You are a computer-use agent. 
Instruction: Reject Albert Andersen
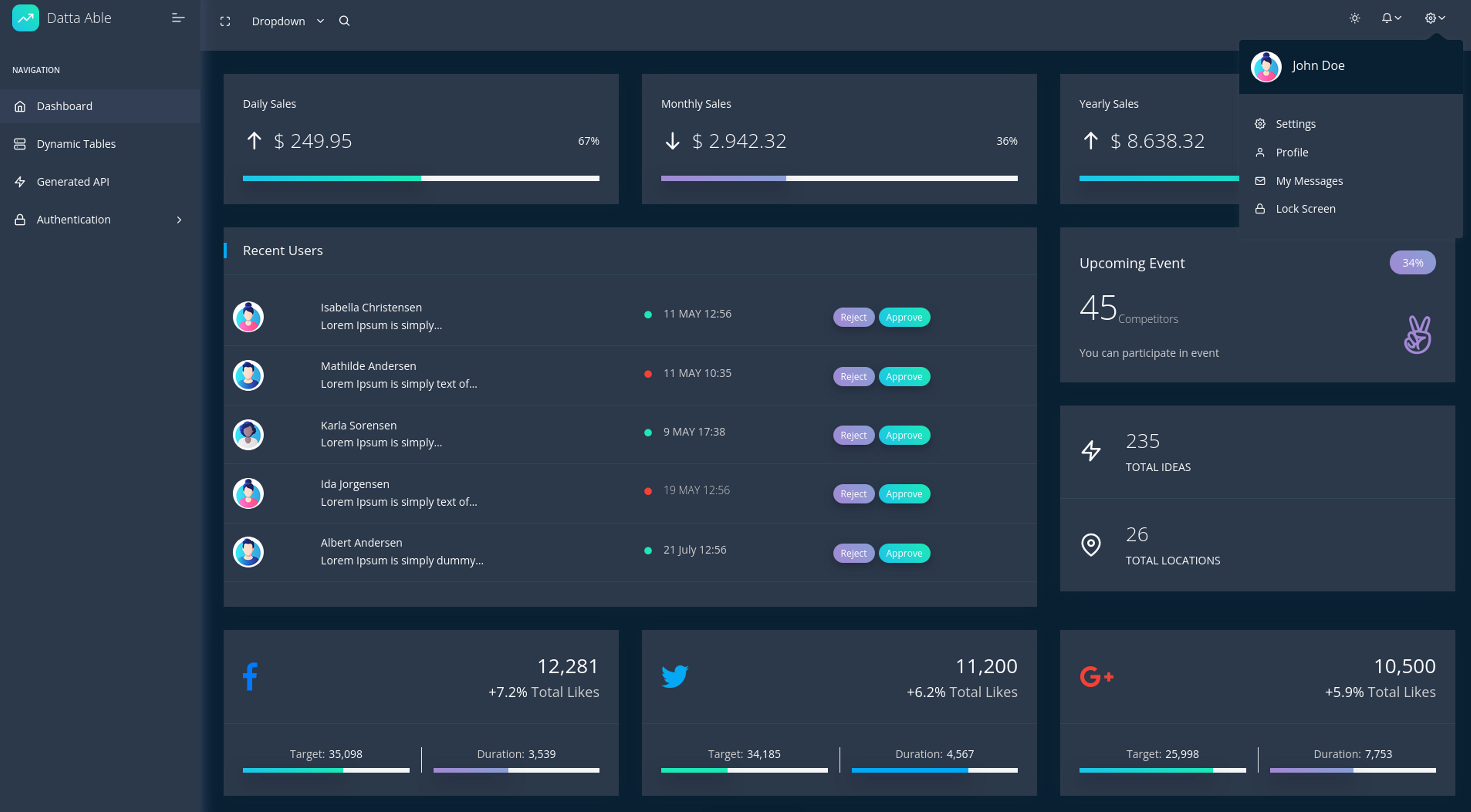click(x=853, y=554)
